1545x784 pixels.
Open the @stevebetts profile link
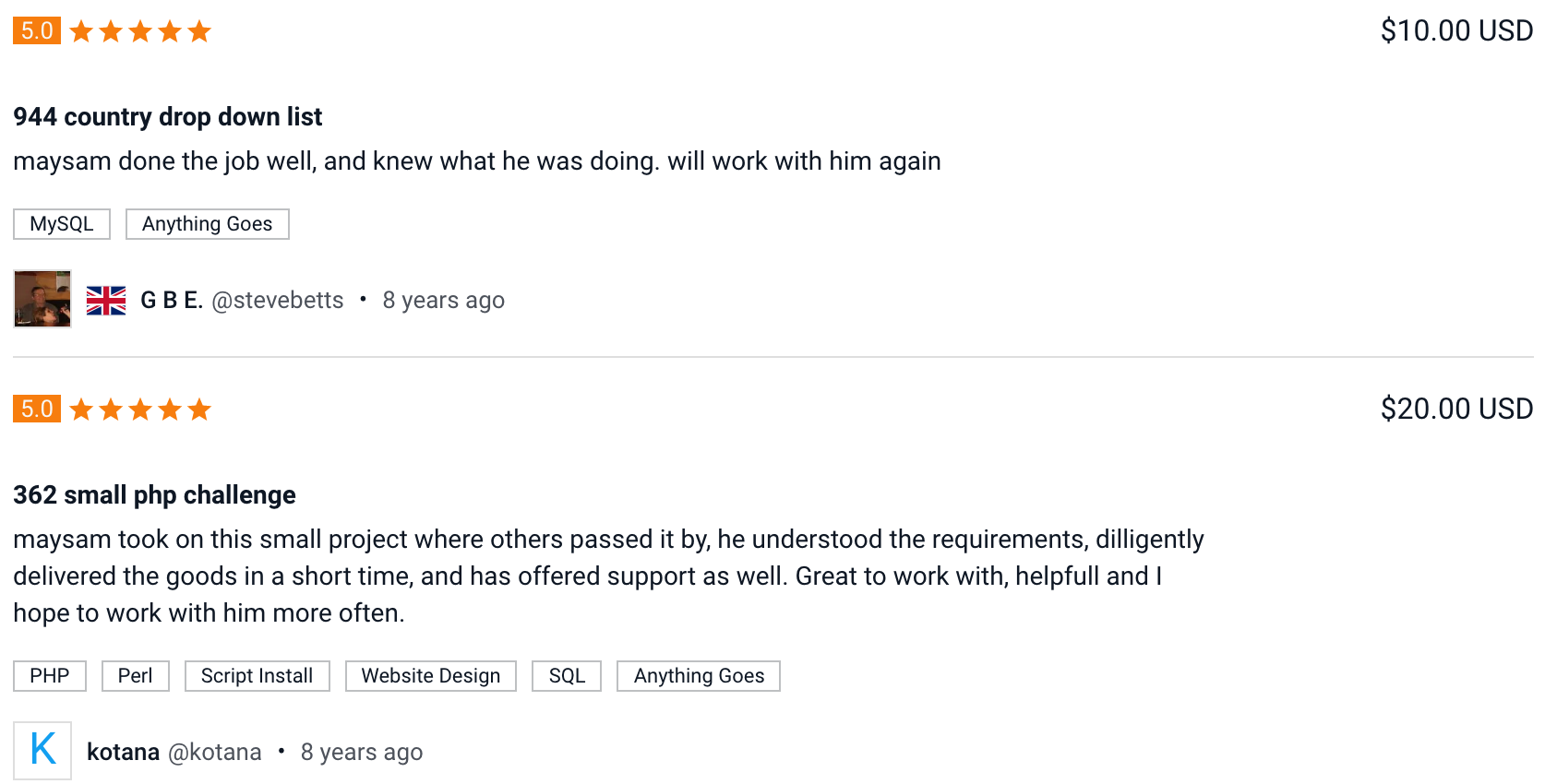coord(278,301)
